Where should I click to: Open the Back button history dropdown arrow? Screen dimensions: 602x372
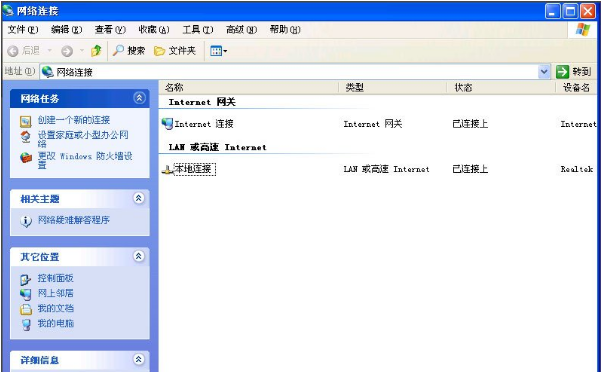(50, 51)
